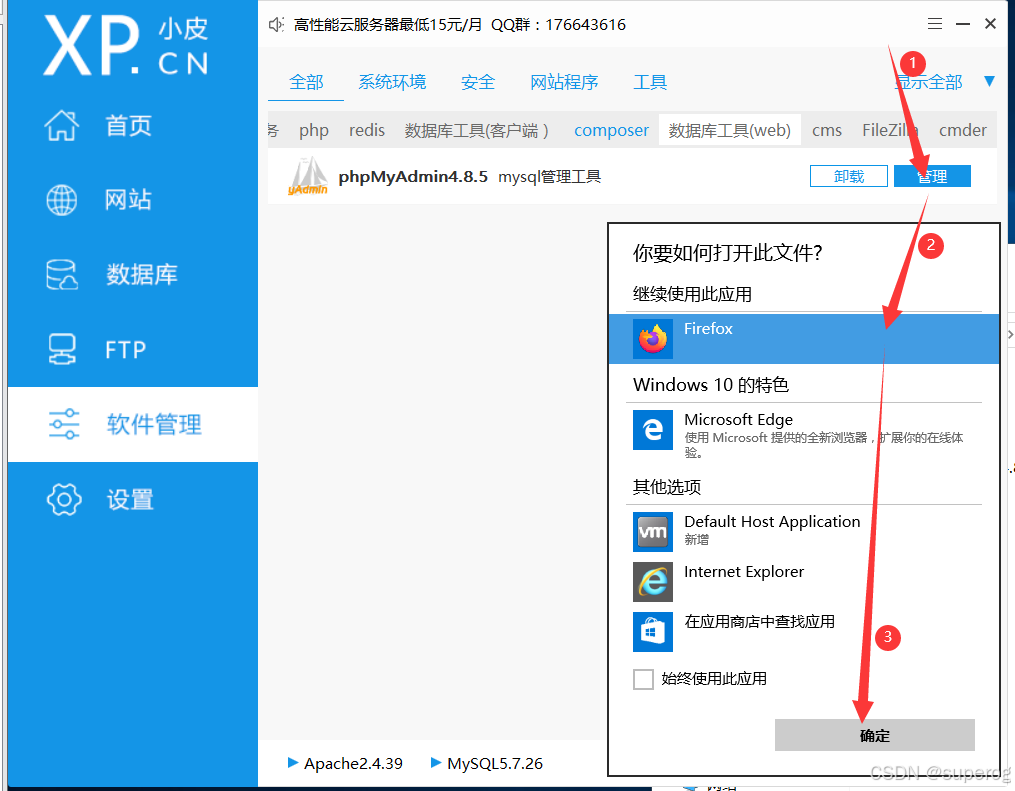Click the FTP server icon
1015x791 pixels.
[62, 350]
